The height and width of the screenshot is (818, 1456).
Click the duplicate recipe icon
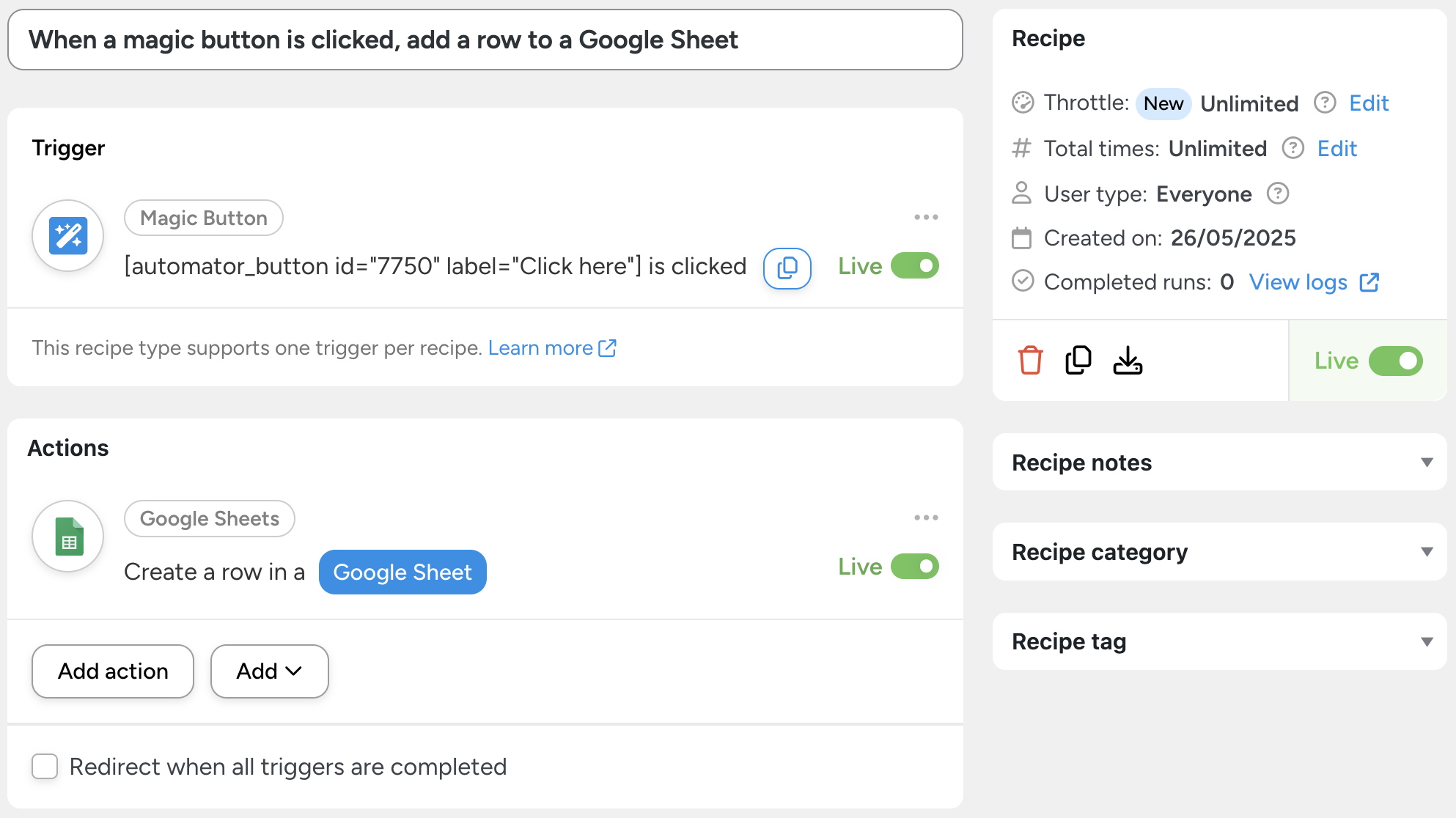[x=1078, y=361]
